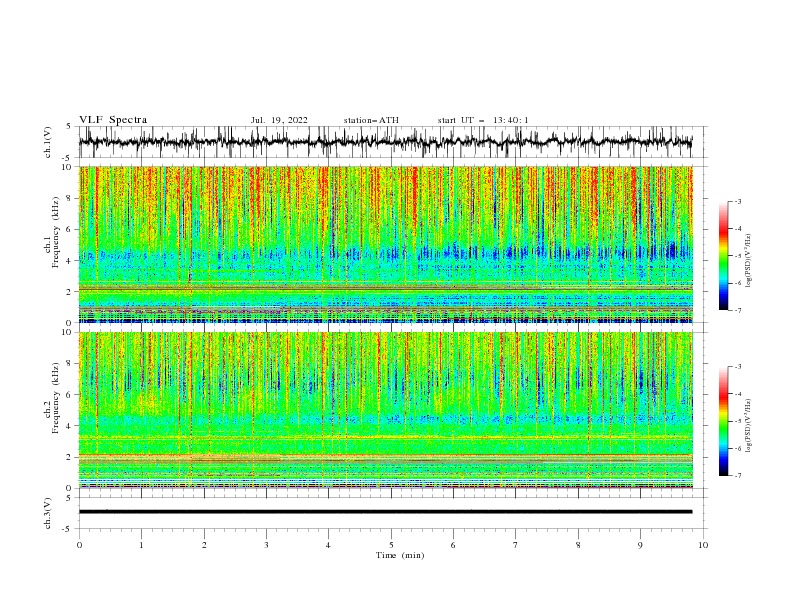The image size is (792, 612).
Task: Click the ch.3 flat black voltage trace
Action: coord(385,512)
